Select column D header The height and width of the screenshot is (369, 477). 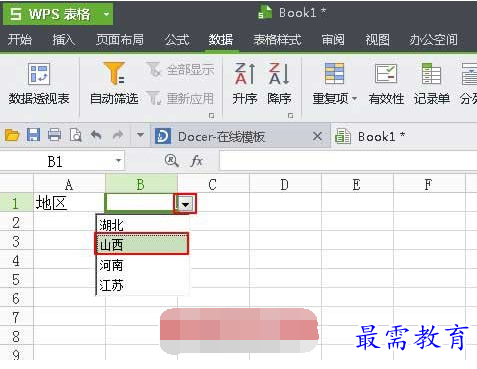[285, 184]
